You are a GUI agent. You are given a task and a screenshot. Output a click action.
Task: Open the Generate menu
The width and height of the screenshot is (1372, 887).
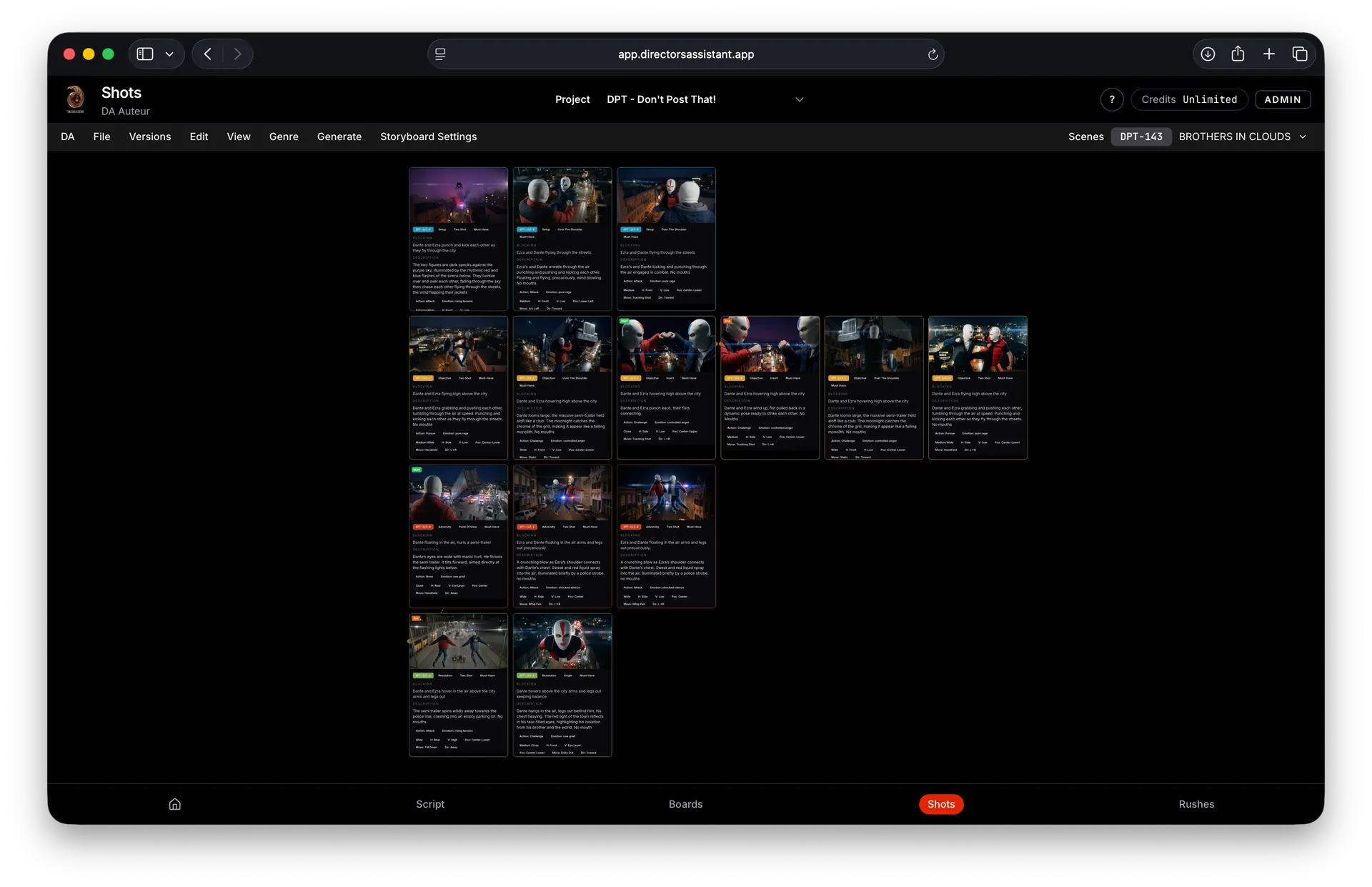tap(339, 137)
